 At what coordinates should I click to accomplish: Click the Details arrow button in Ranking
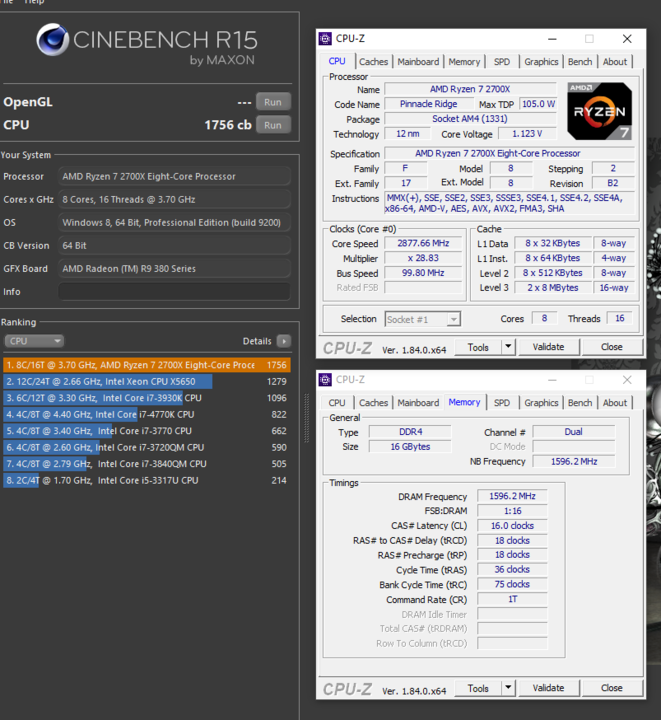(x=284, y=341)
